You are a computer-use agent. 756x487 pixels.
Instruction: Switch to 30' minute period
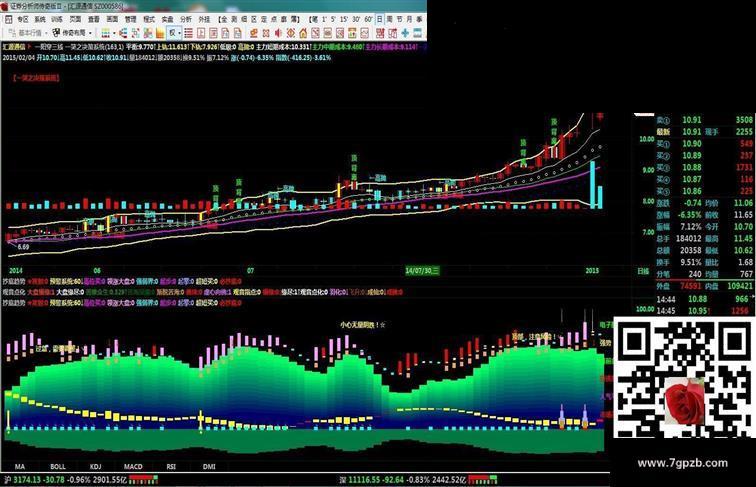tap(356, 19)
